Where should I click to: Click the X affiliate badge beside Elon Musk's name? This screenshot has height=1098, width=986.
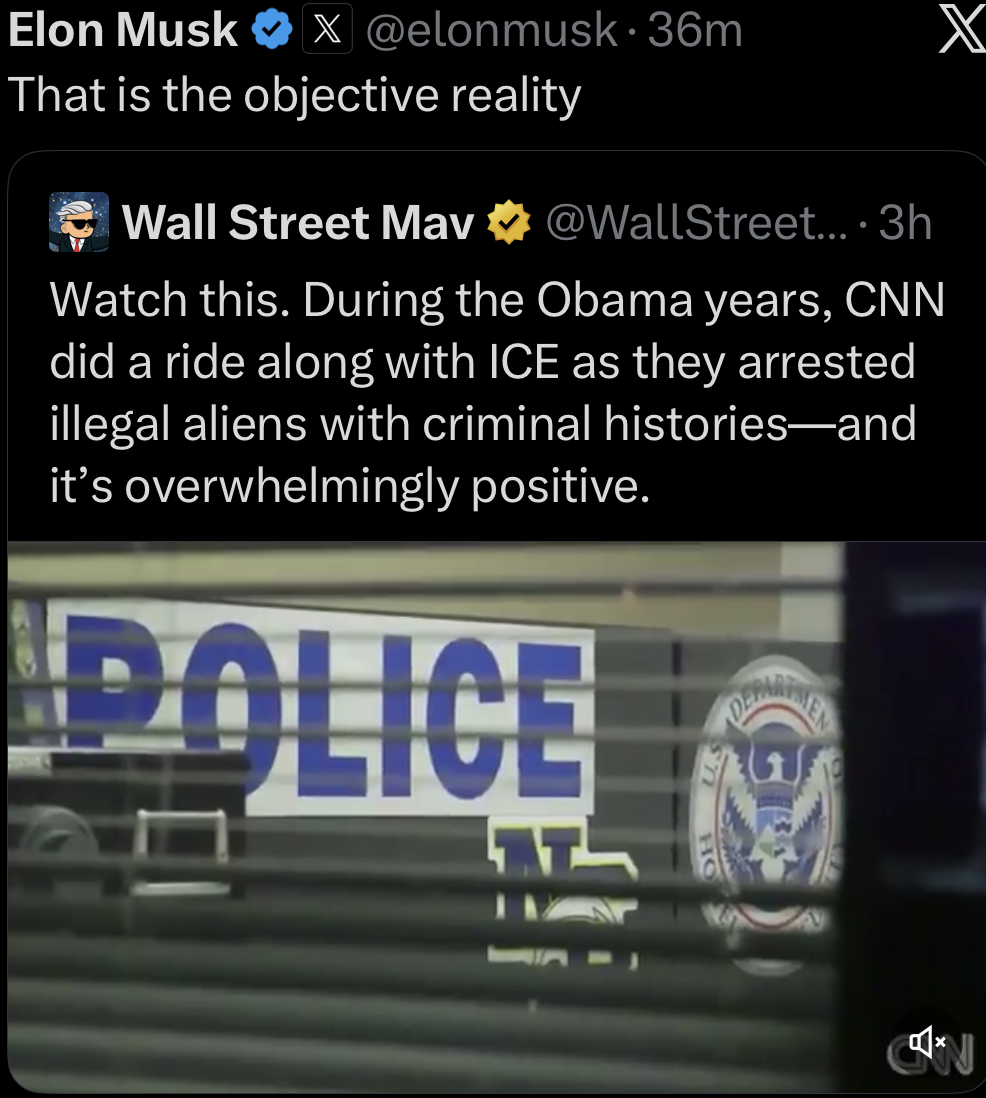coord(327,29)
